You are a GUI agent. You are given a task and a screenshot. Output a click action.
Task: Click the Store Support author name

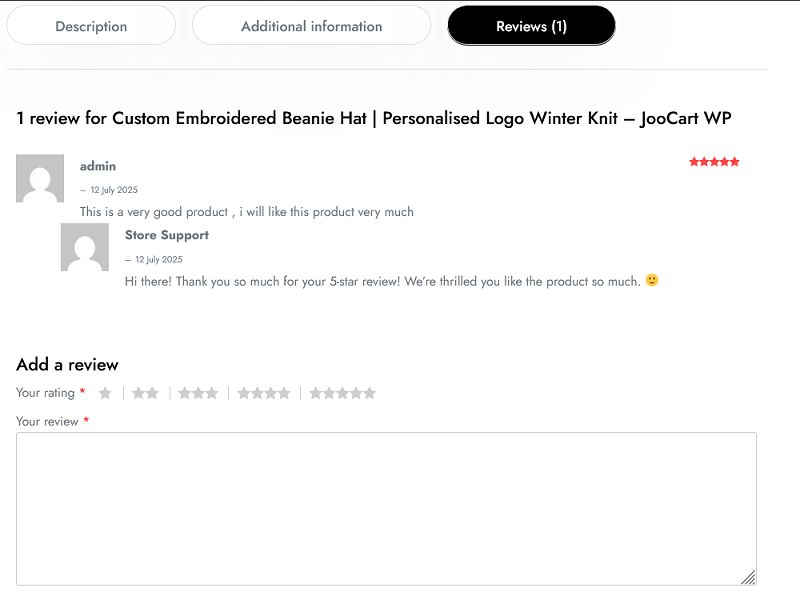tap(166, 235)
